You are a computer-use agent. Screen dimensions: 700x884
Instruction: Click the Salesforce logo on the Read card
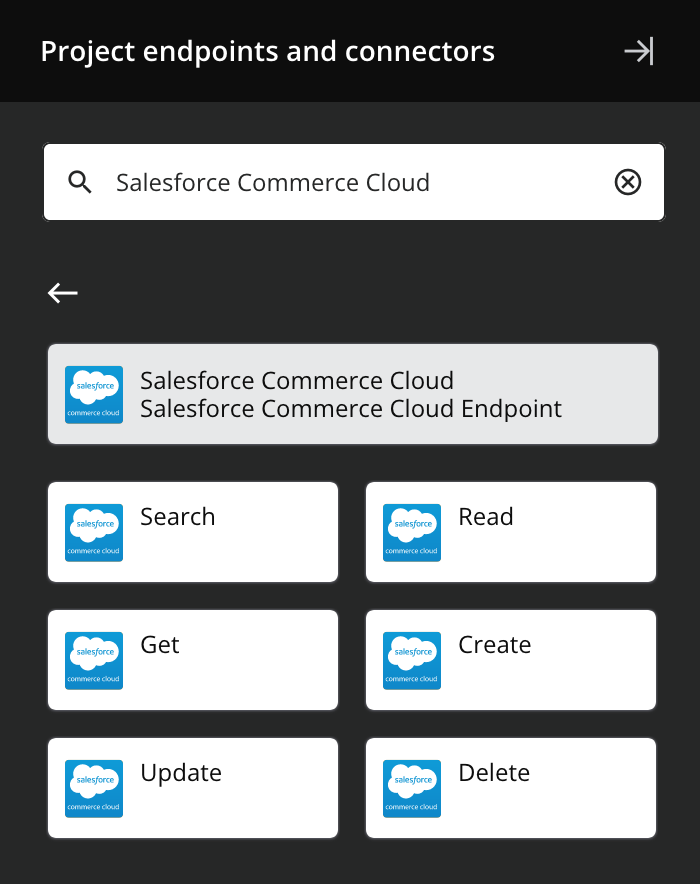(x=411, y=531)
